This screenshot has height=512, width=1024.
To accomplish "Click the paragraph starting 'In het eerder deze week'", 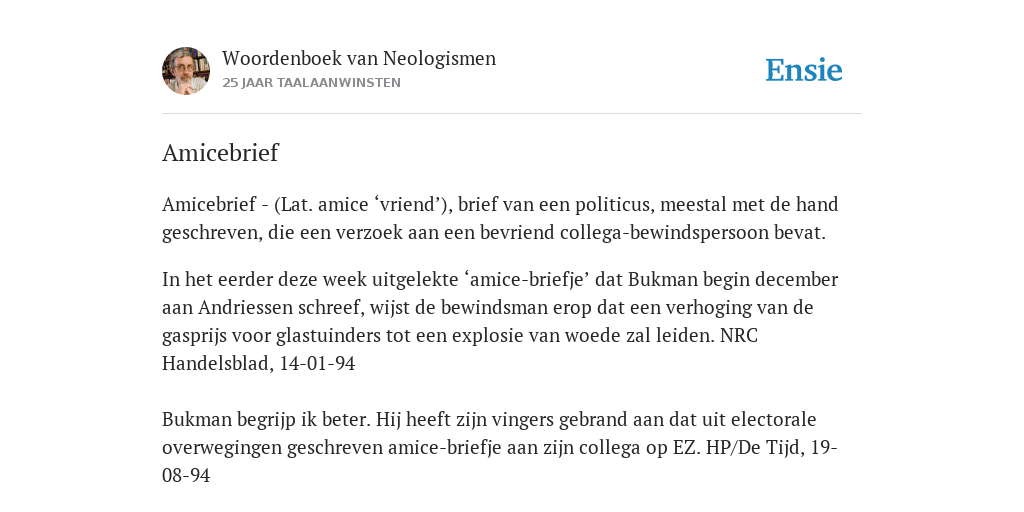I will (x=500, y=321).
